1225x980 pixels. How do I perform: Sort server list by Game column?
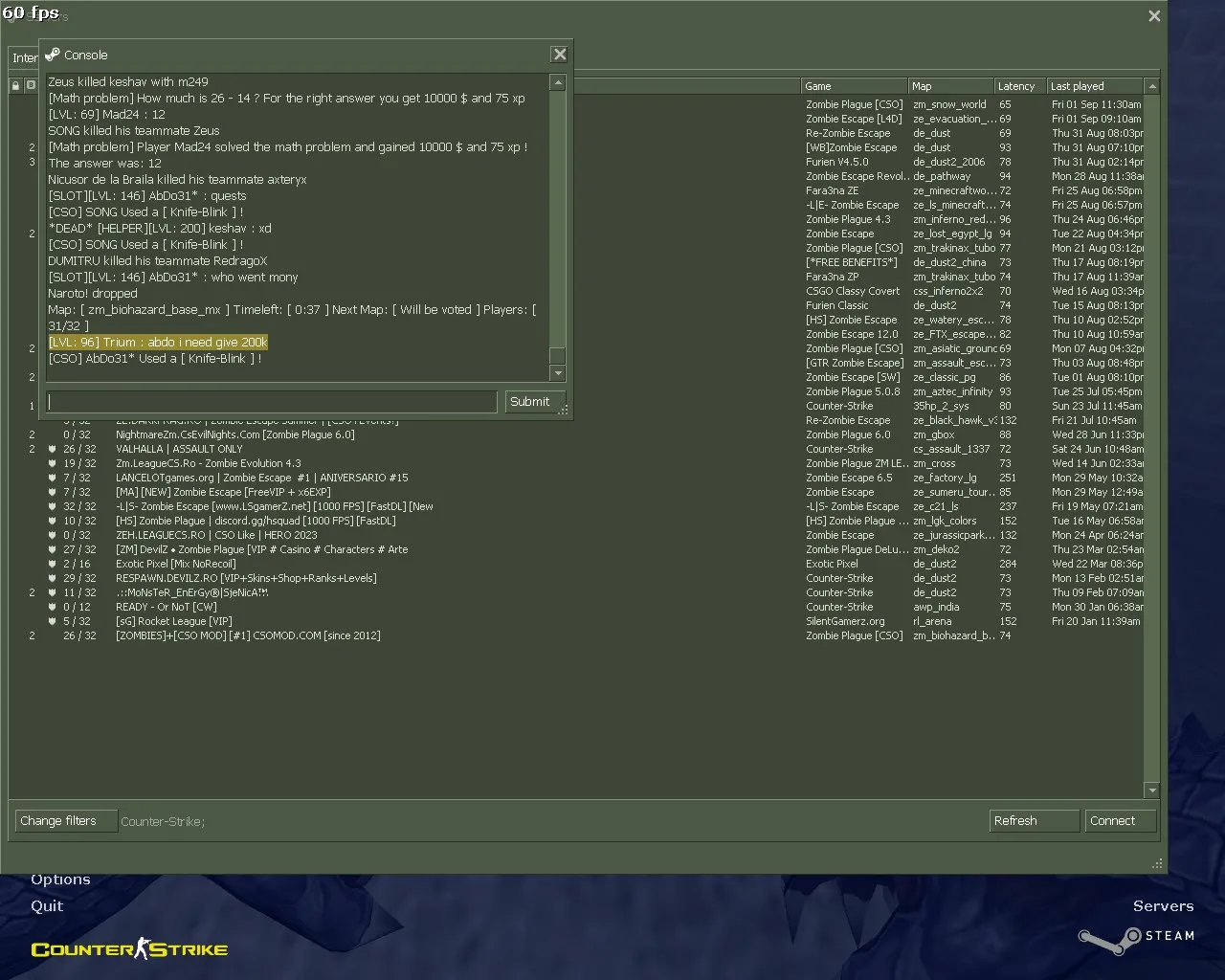click(855, 86)
